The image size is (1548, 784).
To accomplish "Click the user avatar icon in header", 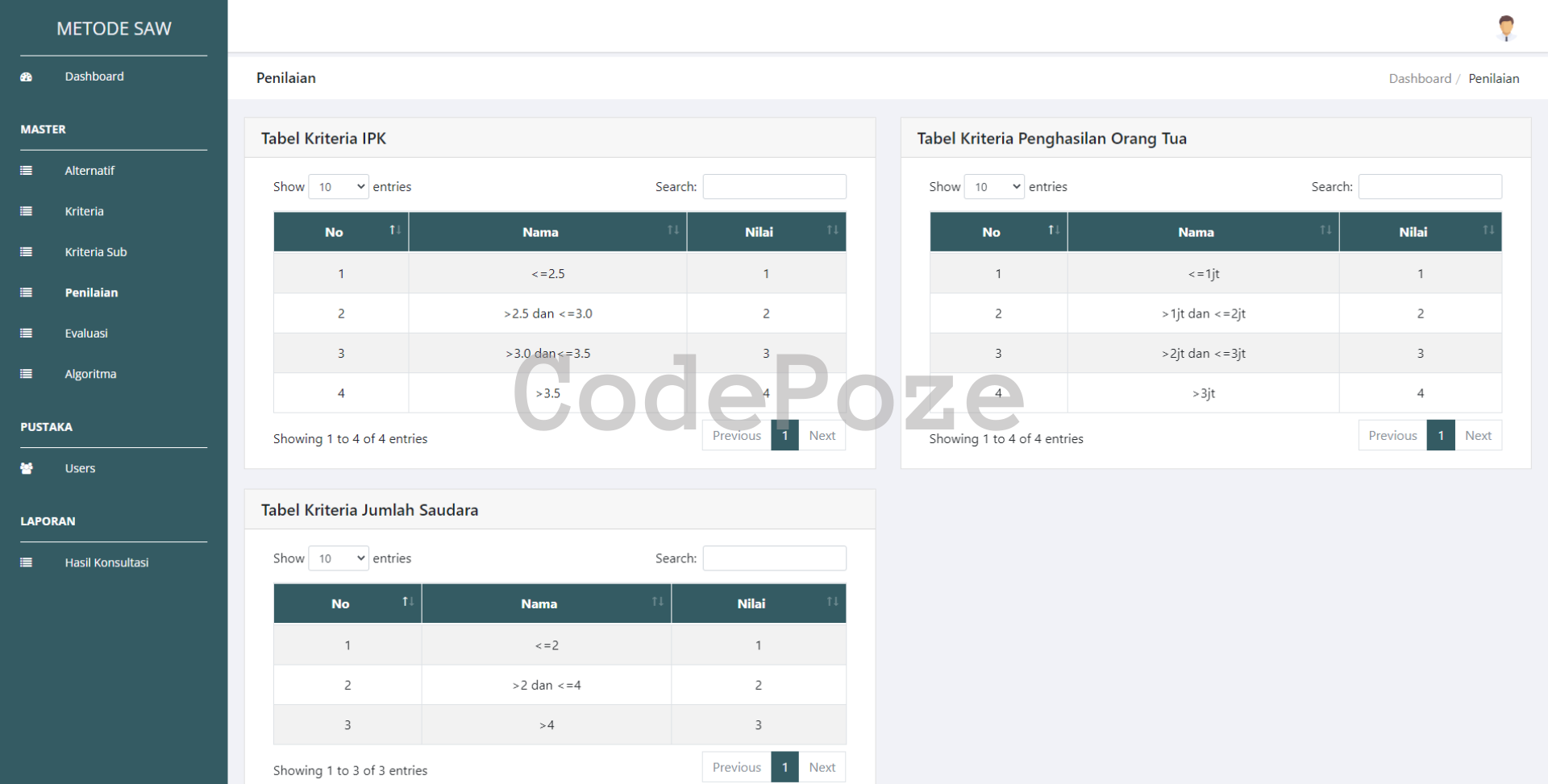I will click(x=1505, y=27).
